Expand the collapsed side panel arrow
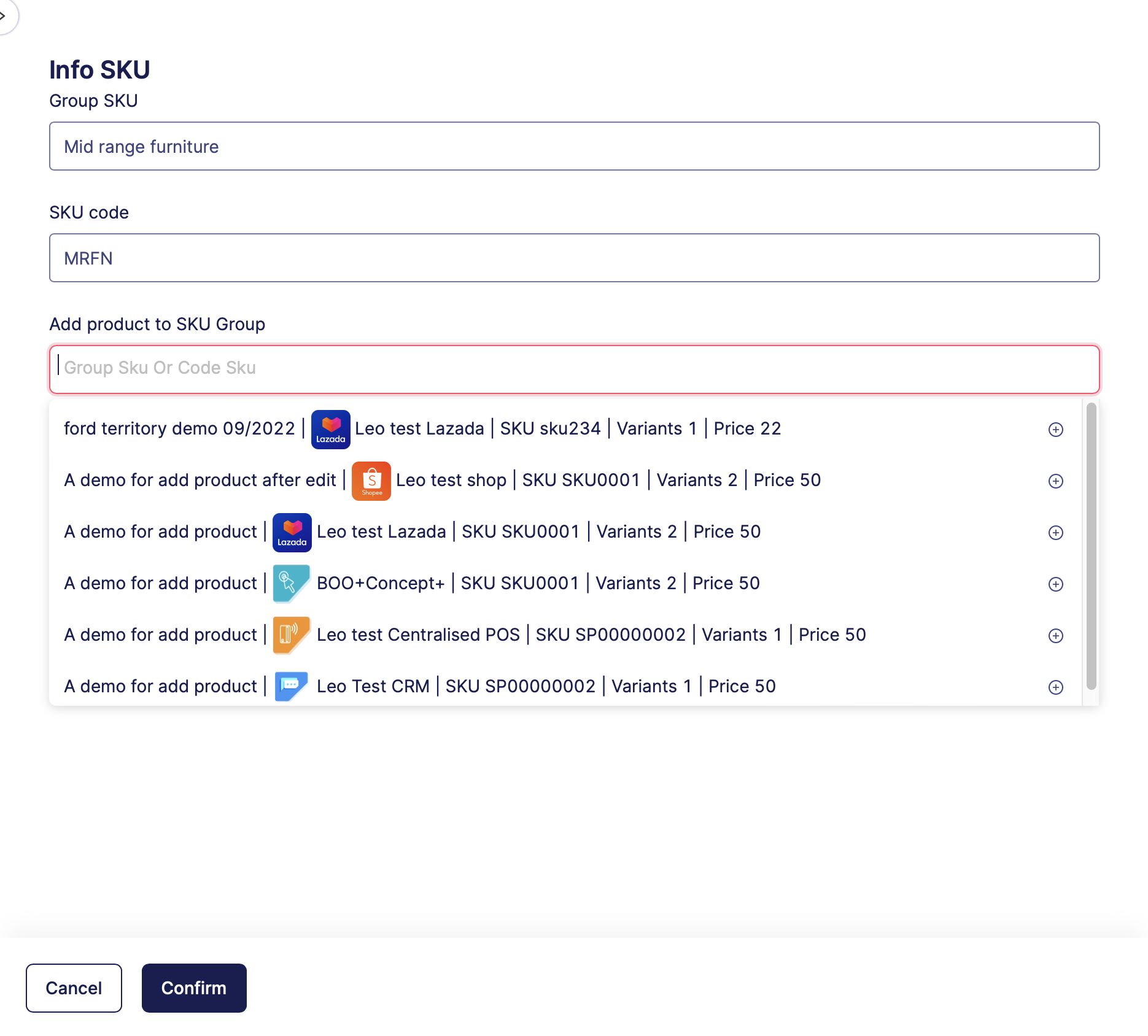The width and height of the screenshot is (1148, 1036). point(5,16)
